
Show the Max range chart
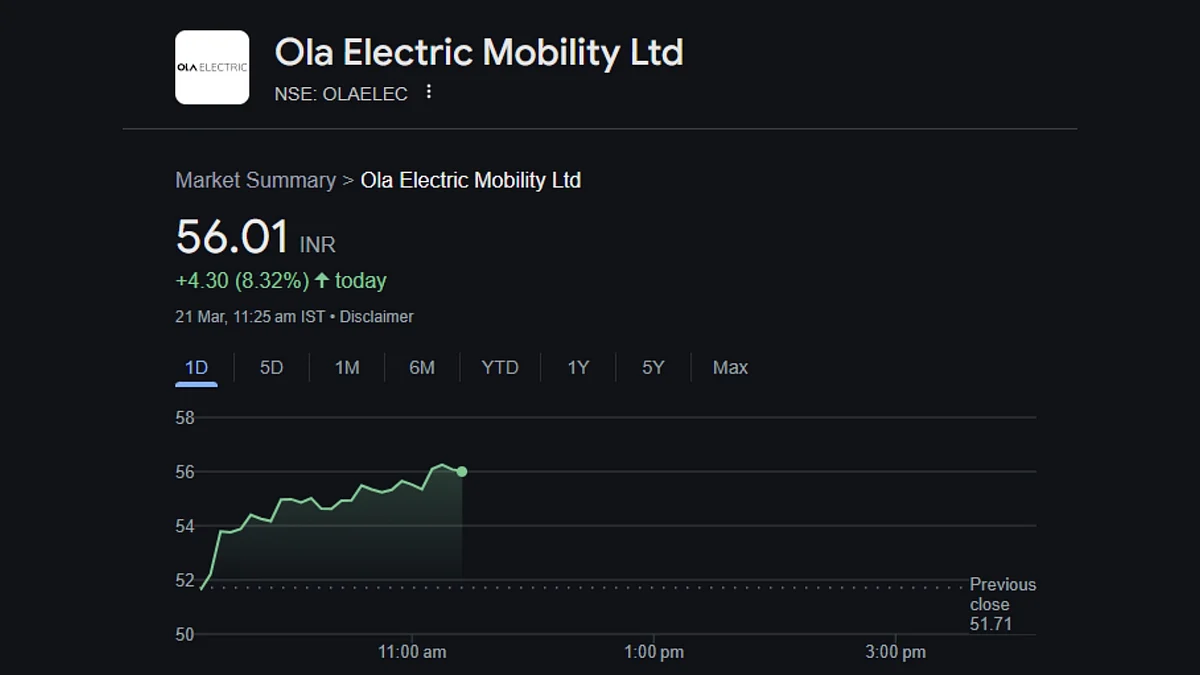coord(730,368)
